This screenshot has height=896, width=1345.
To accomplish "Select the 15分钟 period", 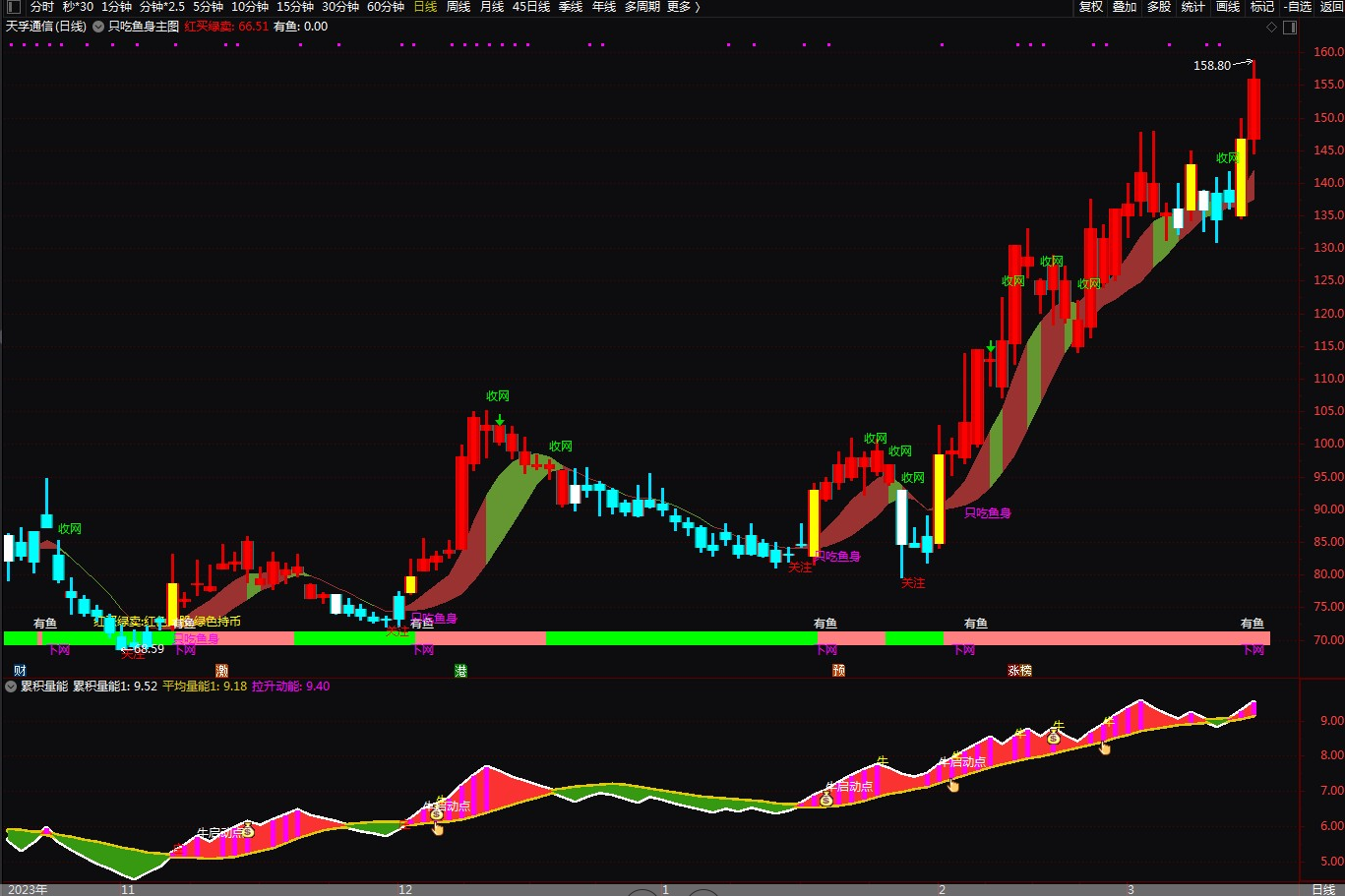I will (295, 7).
